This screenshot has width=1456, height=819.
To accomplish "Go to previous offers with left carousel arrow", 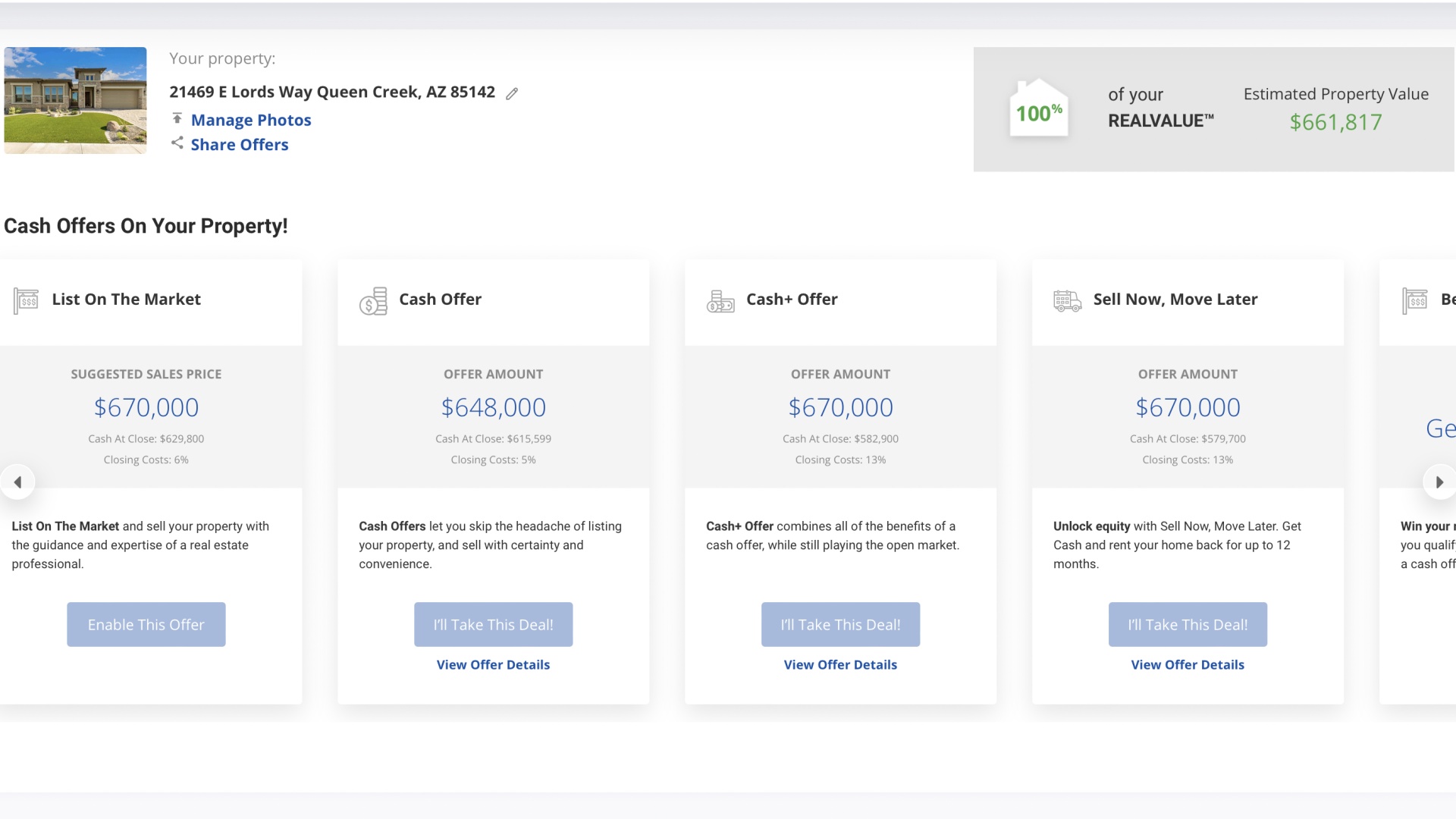I will [x=17, y=482].
